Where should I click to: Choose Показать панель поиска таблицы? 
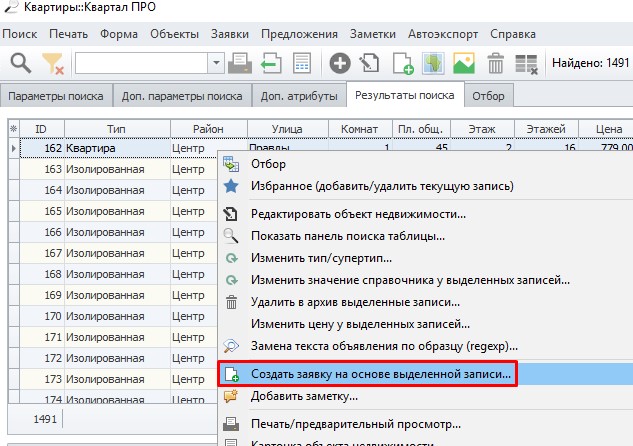pyautogui.click(x=425, y=236)
